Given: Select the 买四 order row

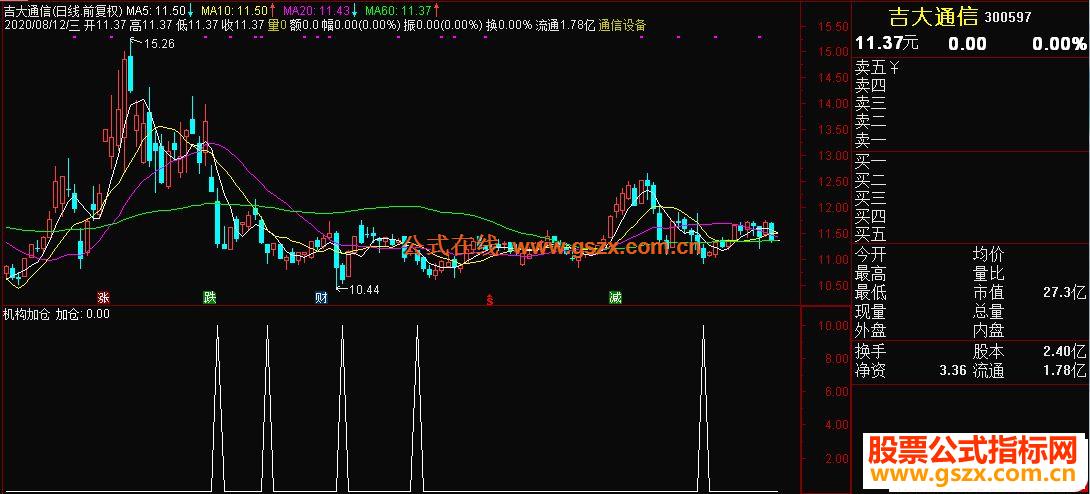Looking at the screenshot, I should point(970,216).
